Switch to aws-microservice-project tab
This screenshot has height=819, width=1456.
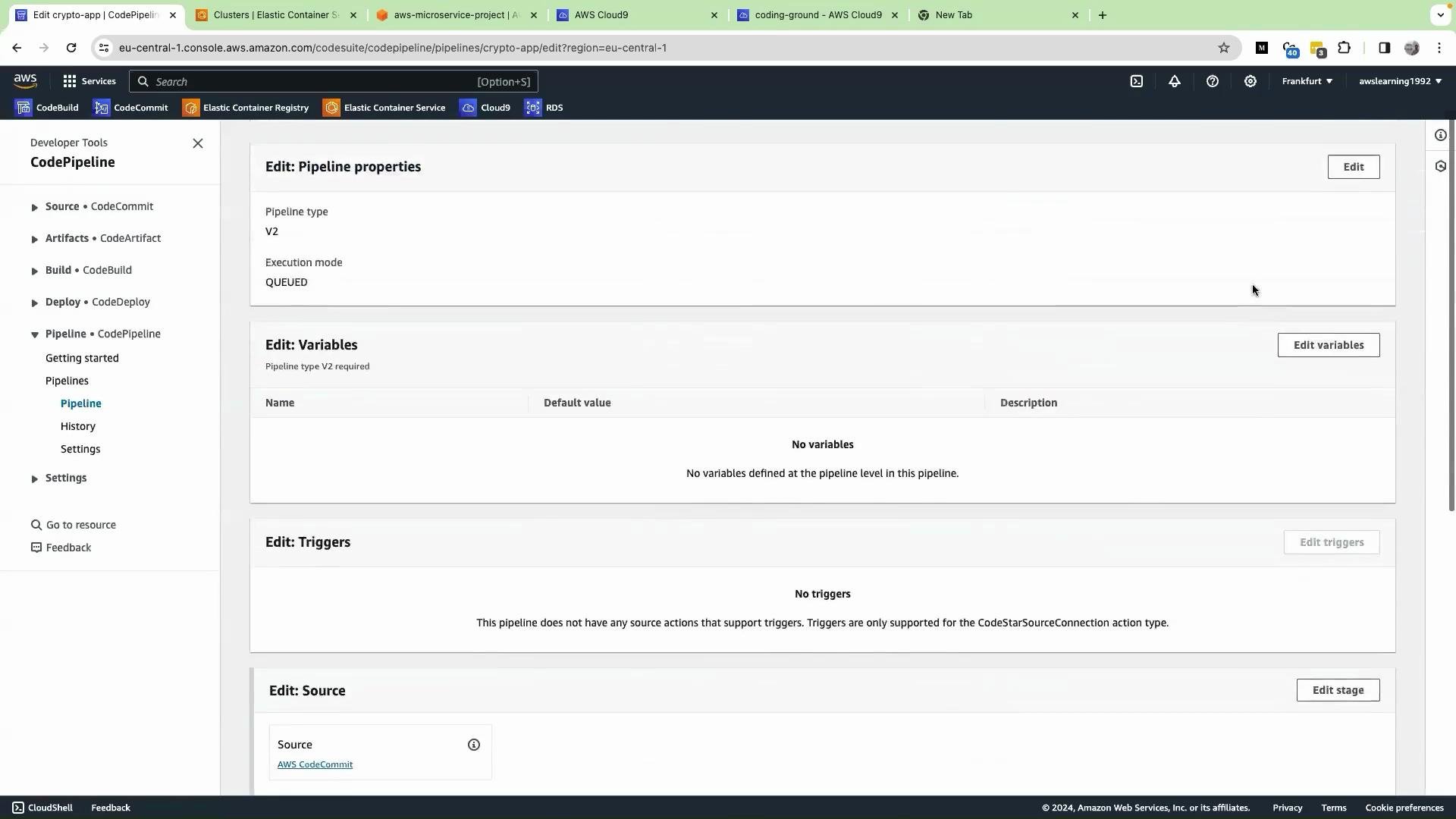[456, 15]
